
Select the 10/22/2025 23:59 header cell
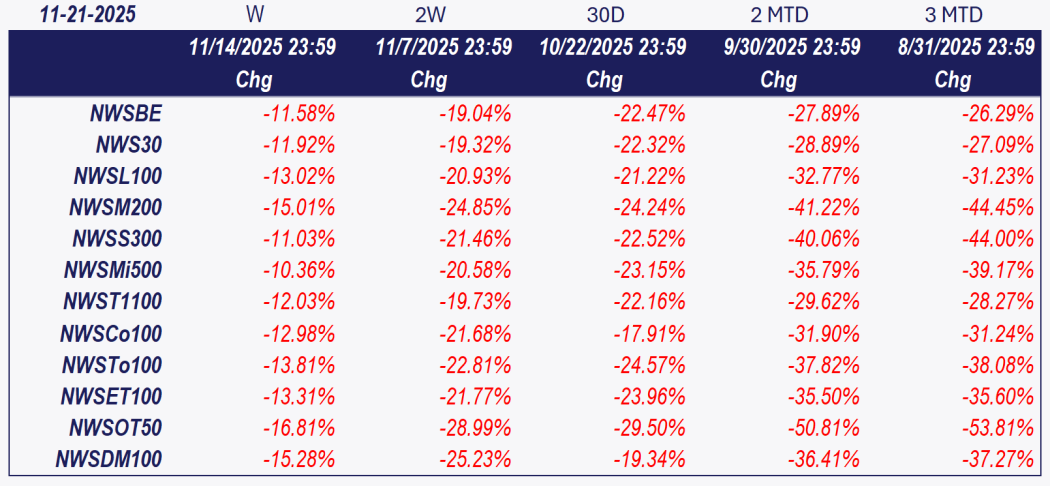612,47
